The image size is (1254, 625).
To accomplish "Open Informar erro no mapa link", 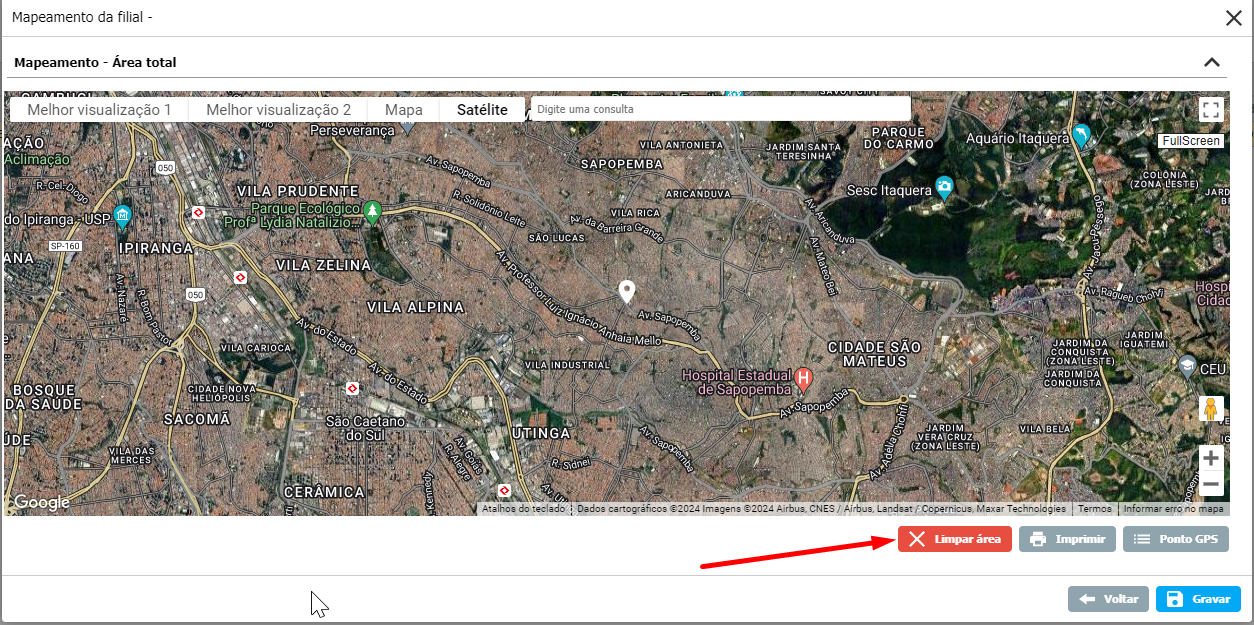I will pos(1173,509).
